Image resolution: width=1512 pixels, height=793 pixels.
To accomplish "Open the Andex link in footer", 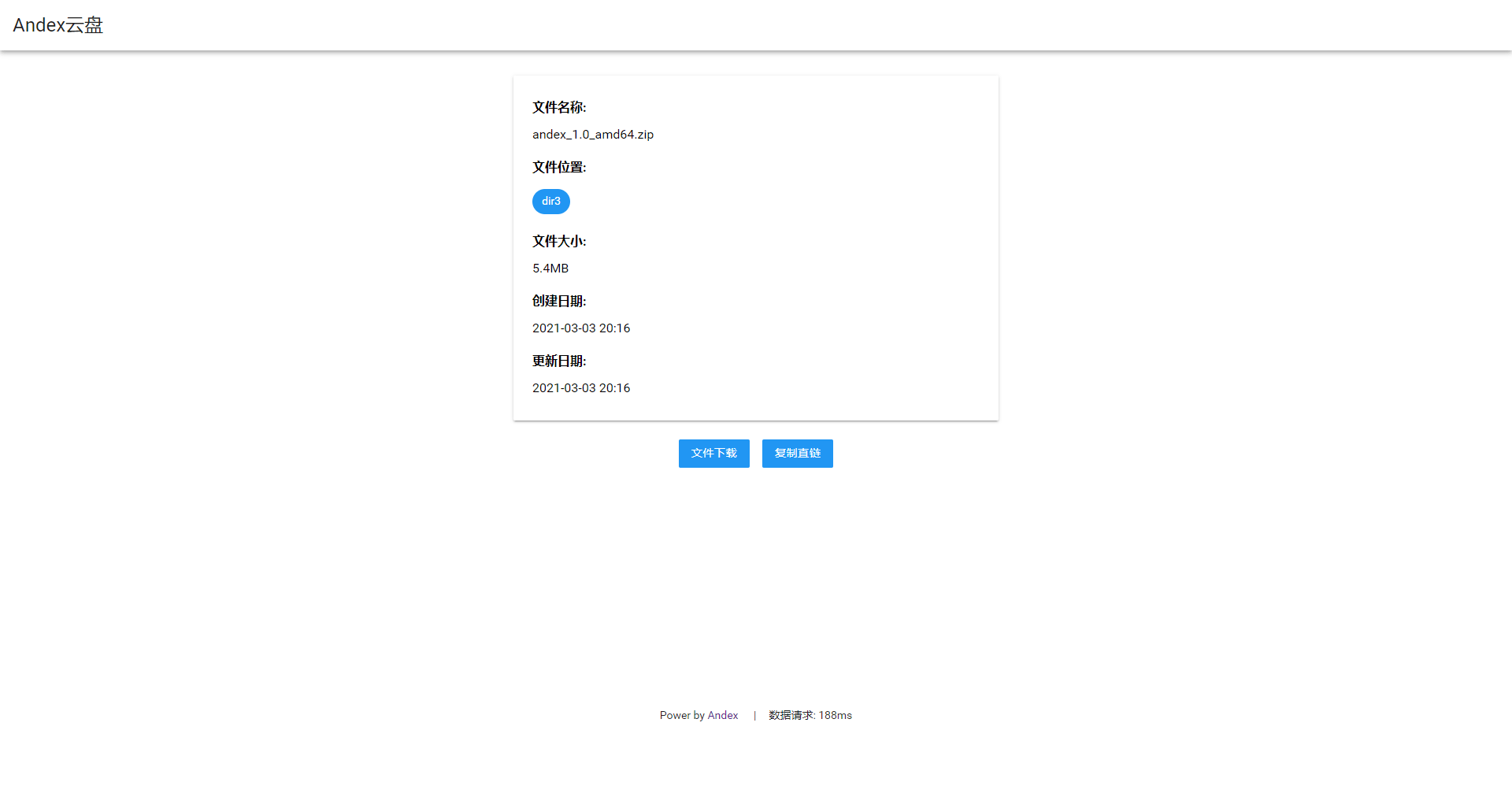I will (x=723, y=715).
